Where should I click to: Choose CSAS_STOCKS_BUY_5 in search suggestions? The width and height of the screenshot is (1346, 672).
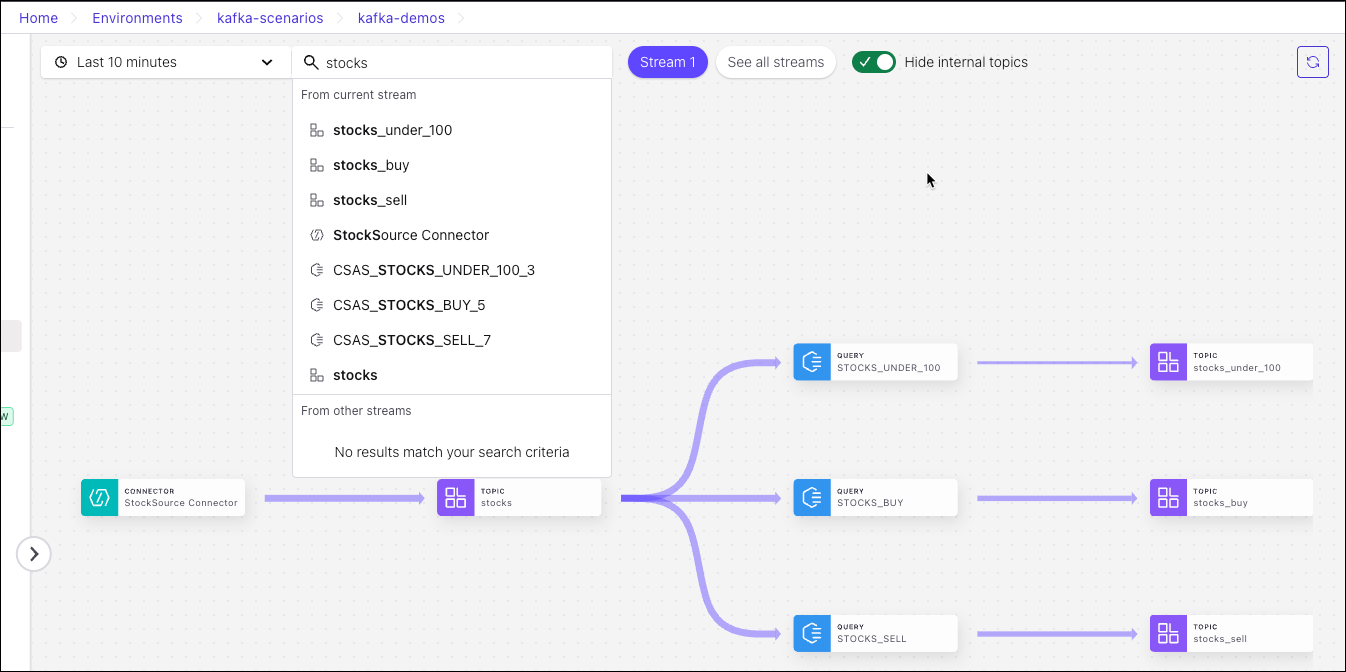click(x=408, y=305)
